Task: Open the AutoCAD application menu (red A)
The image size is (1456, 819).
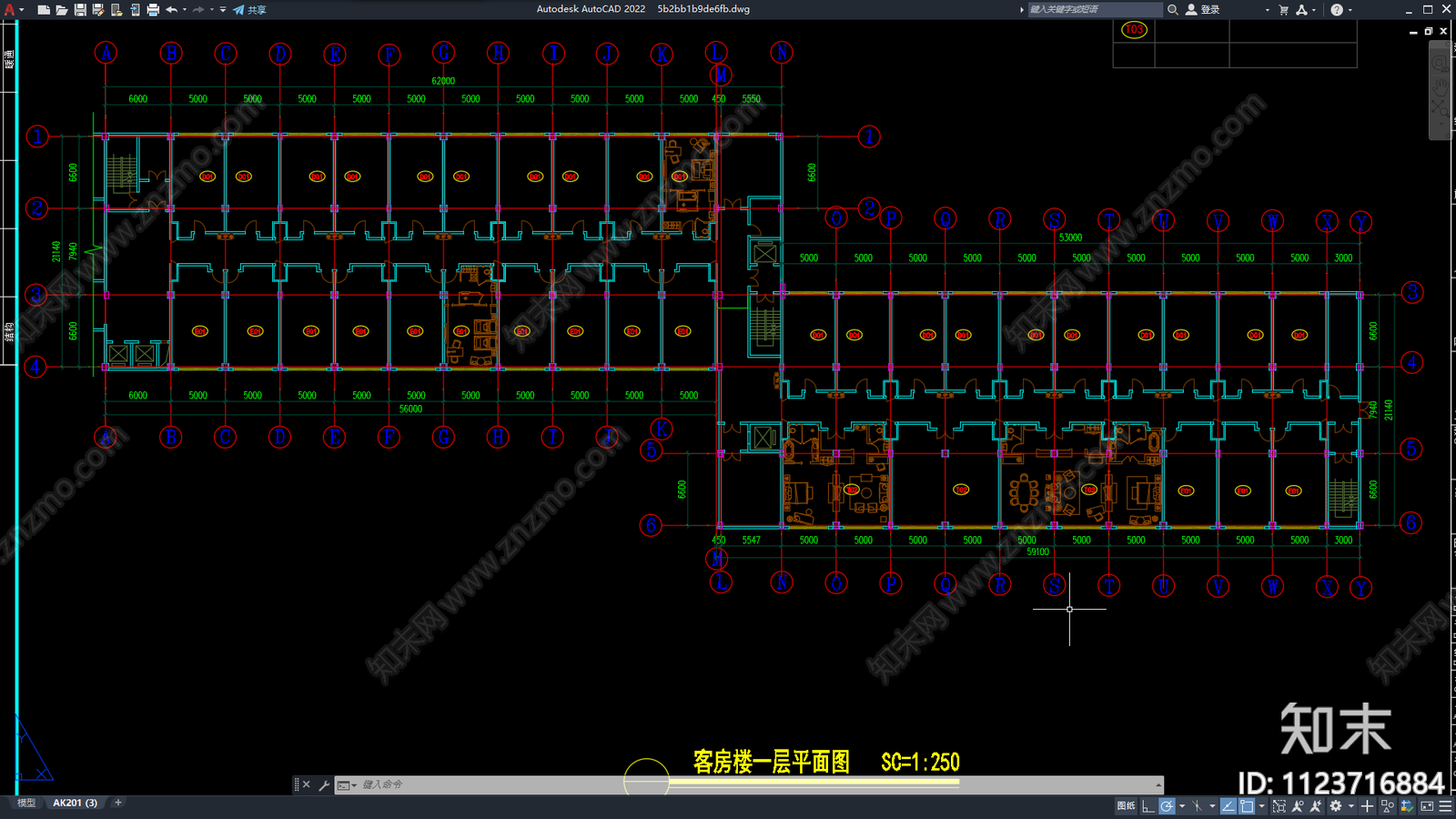Action: click(10, 9)
